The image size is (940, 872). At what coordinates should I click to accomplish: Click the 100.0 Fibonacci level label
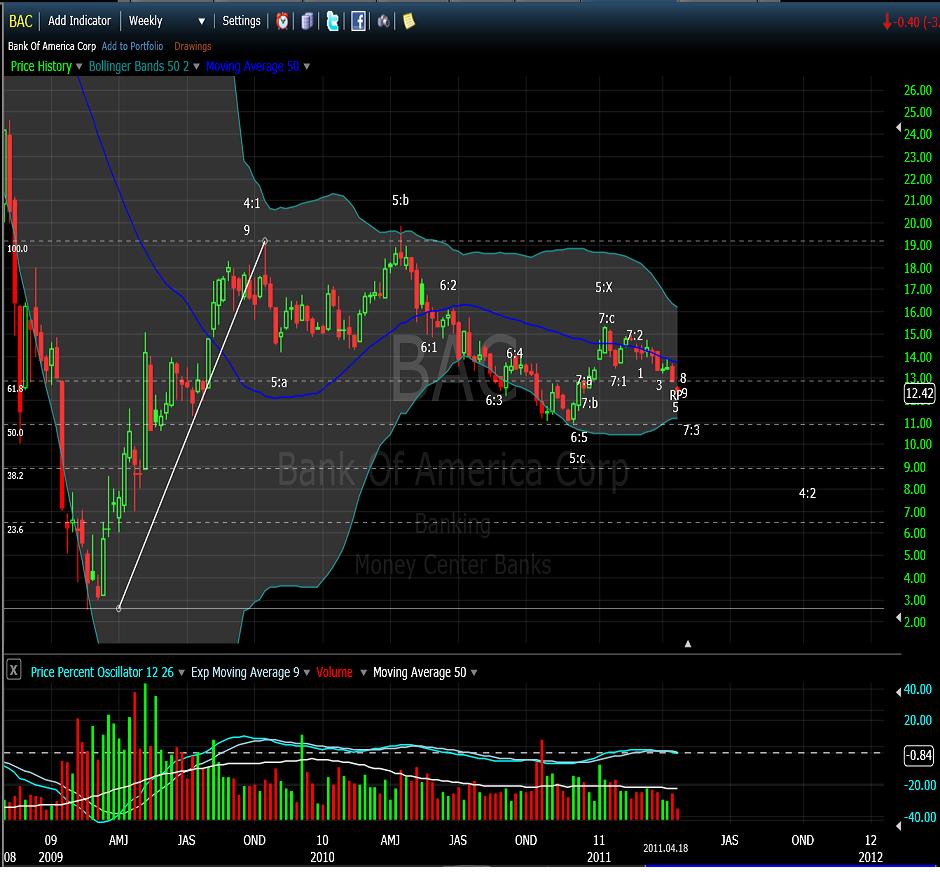pos(17,249)
